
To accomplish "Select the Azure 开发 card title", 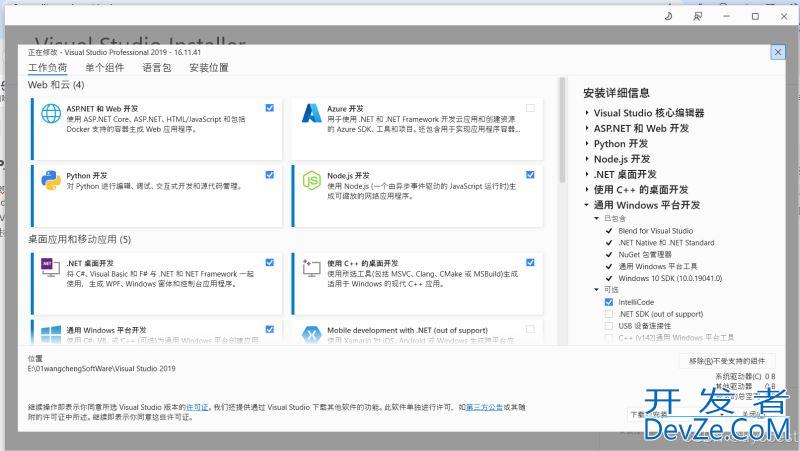I will click(345, 109).
